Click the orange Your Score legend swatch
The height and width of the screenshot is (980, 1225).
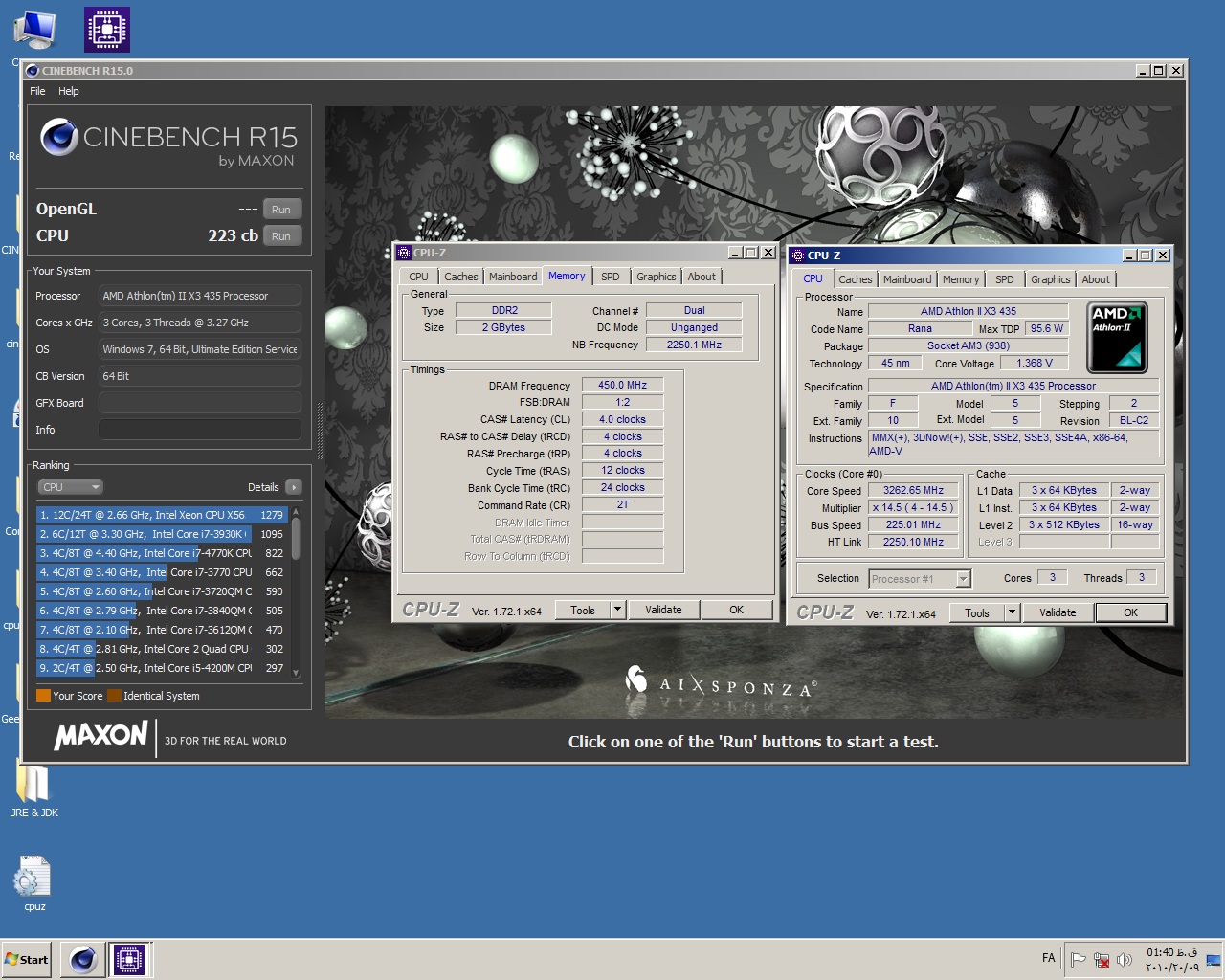point(43,696)
